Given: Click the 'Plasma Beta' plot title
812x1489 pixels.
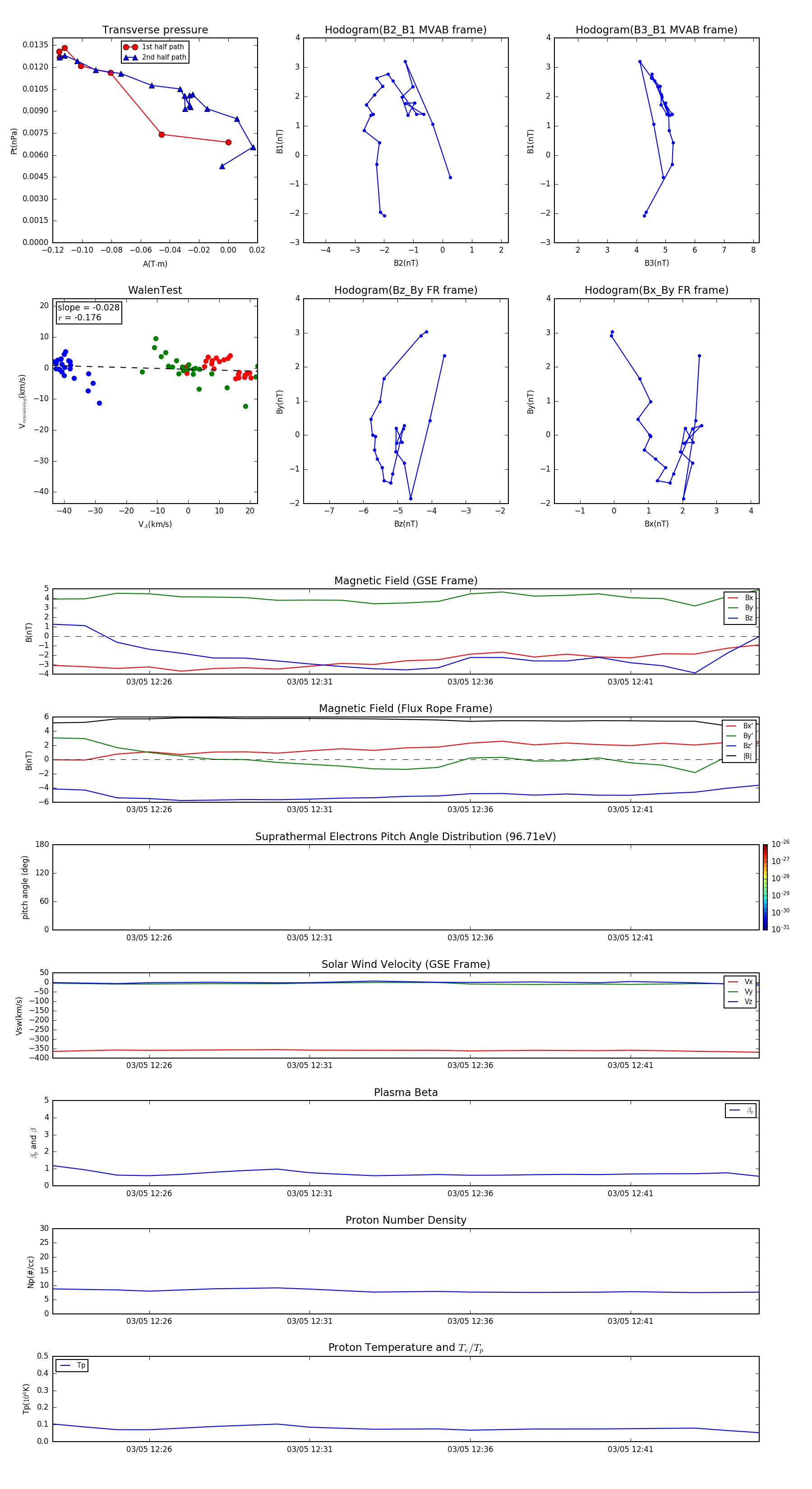Looking at the screenshot, I should pos(406,1093).
